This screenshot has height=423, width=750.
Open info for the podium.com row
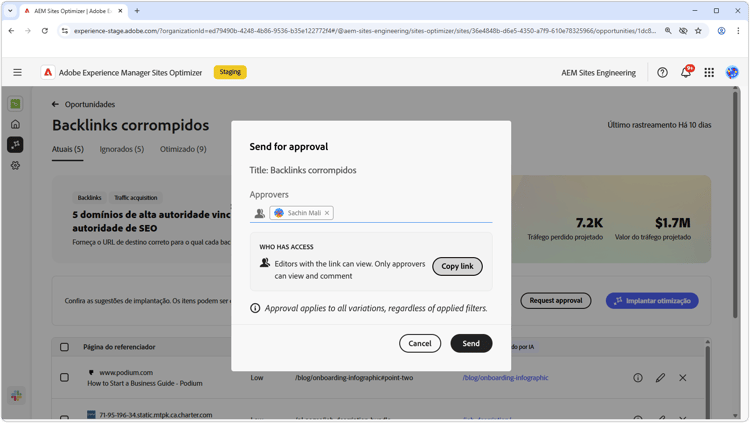pos(638,378)
